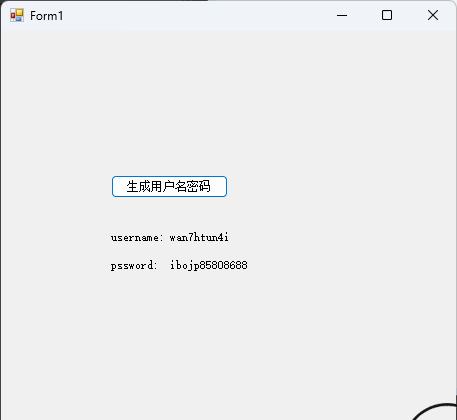Image resolution: width=457 pixels, height=420 pixels.
Task: Open the Form1 window icon menu
Action: (17, 15)
